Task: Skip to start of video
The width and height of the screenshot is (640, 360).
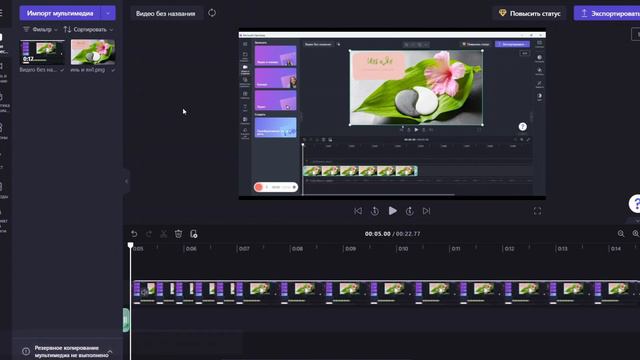Action: pos(358,211)
